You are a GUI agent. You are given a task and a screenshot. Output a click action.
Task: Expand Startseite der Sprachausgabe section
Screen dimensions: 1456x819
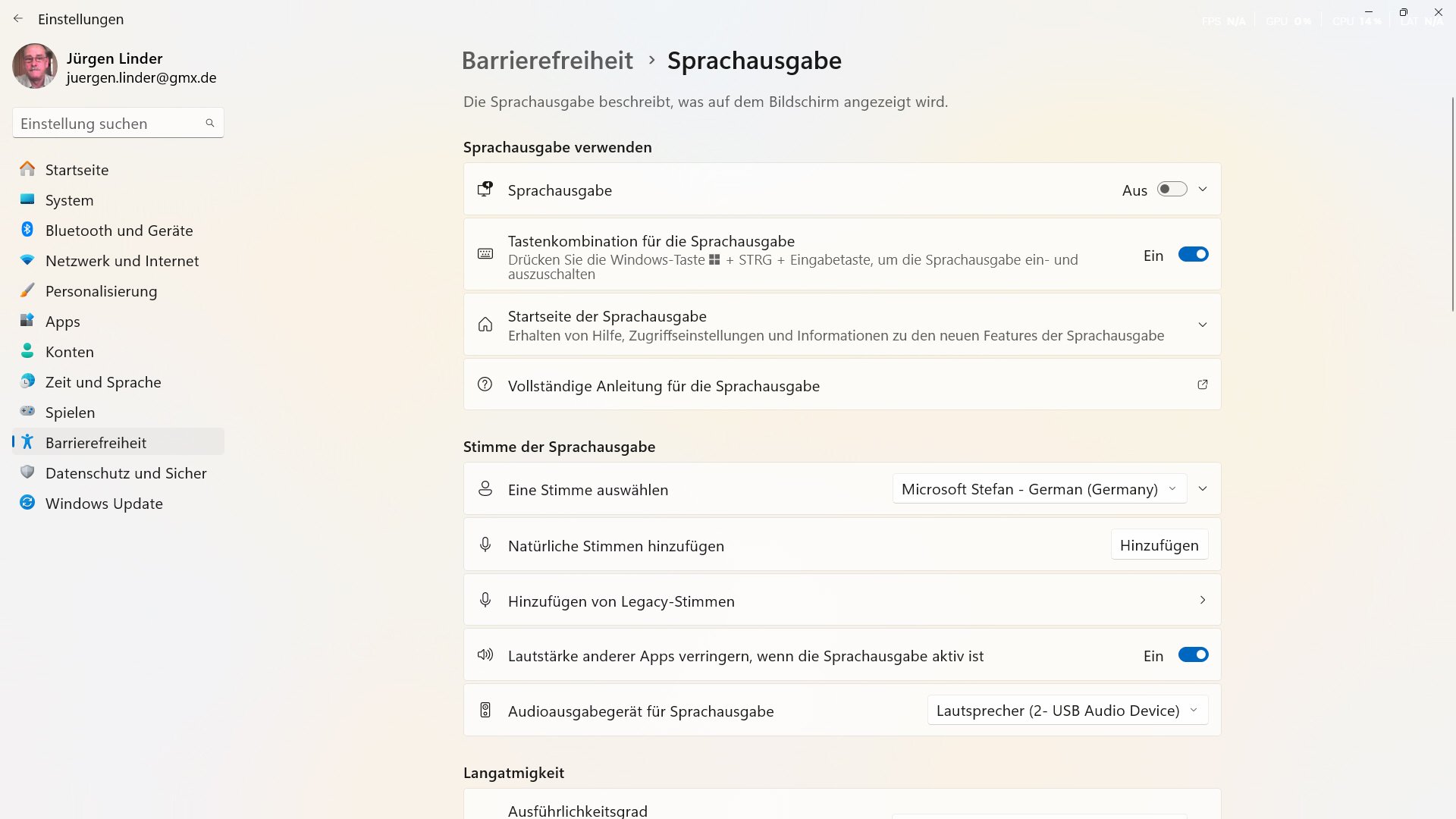1202,325
